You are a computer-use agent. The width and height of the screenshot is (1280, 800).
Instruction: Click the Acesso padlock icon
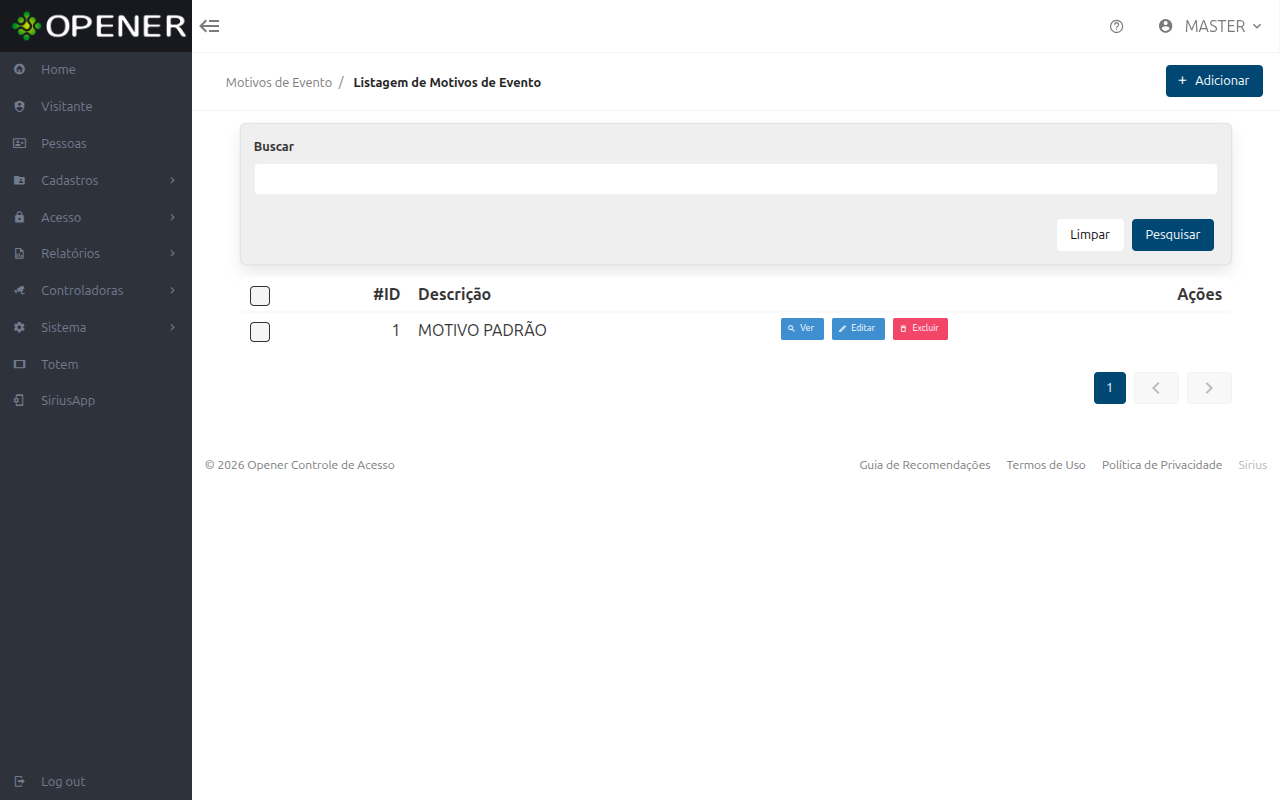pos(19,217)
